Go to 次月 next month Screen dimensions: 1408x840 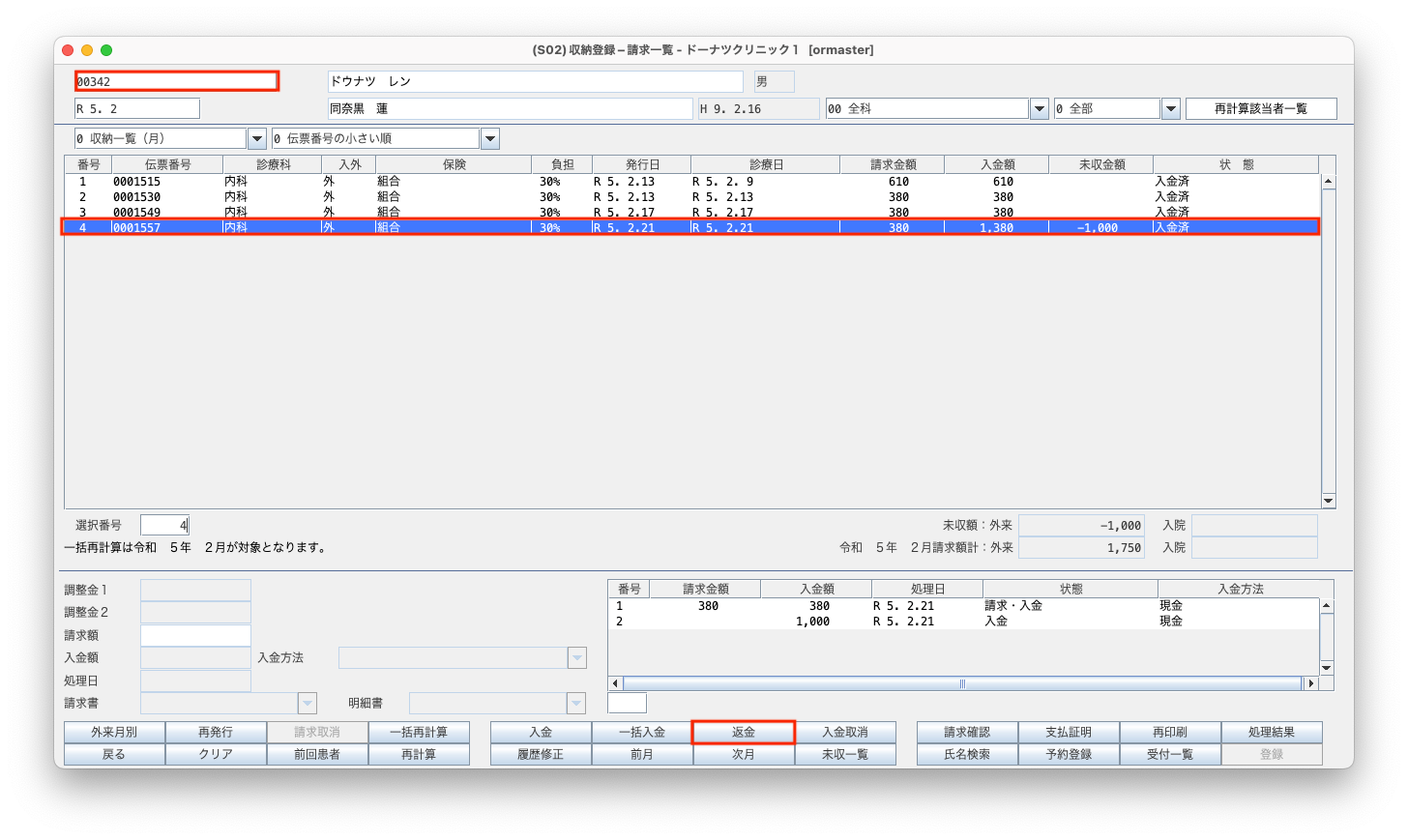(x=743, y=754)
